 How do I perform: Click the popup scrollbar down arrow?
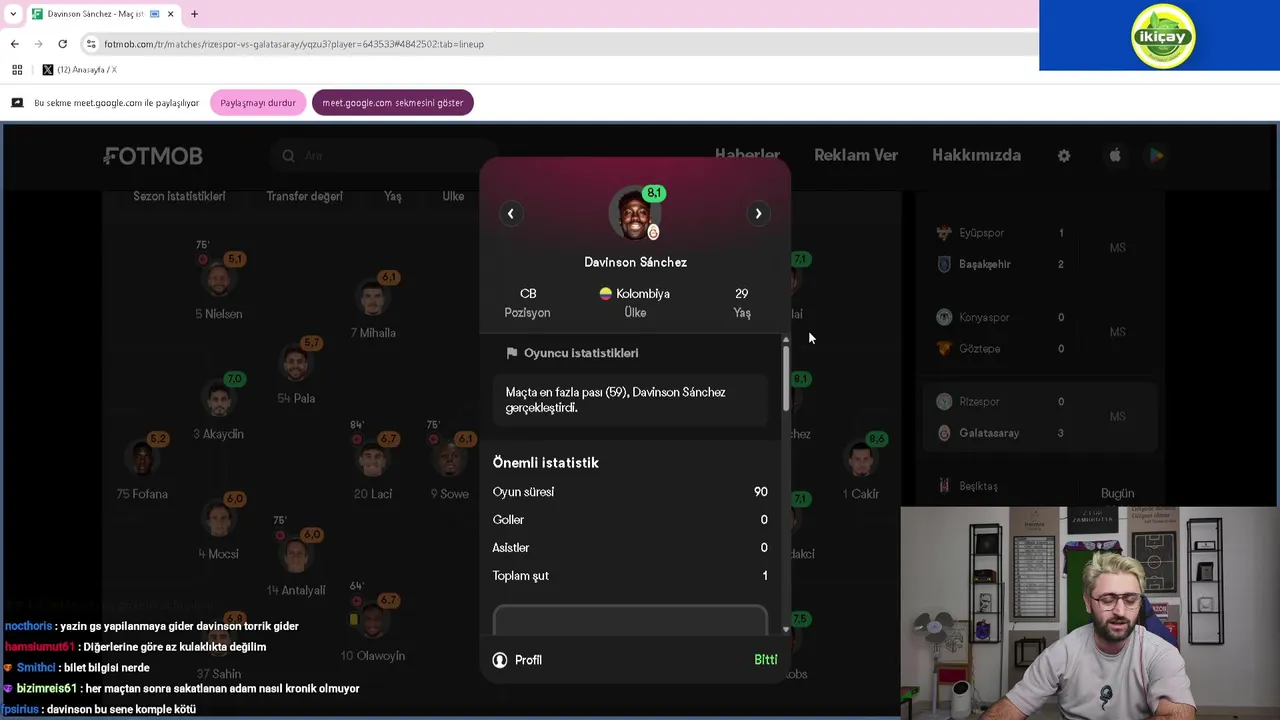786,628
